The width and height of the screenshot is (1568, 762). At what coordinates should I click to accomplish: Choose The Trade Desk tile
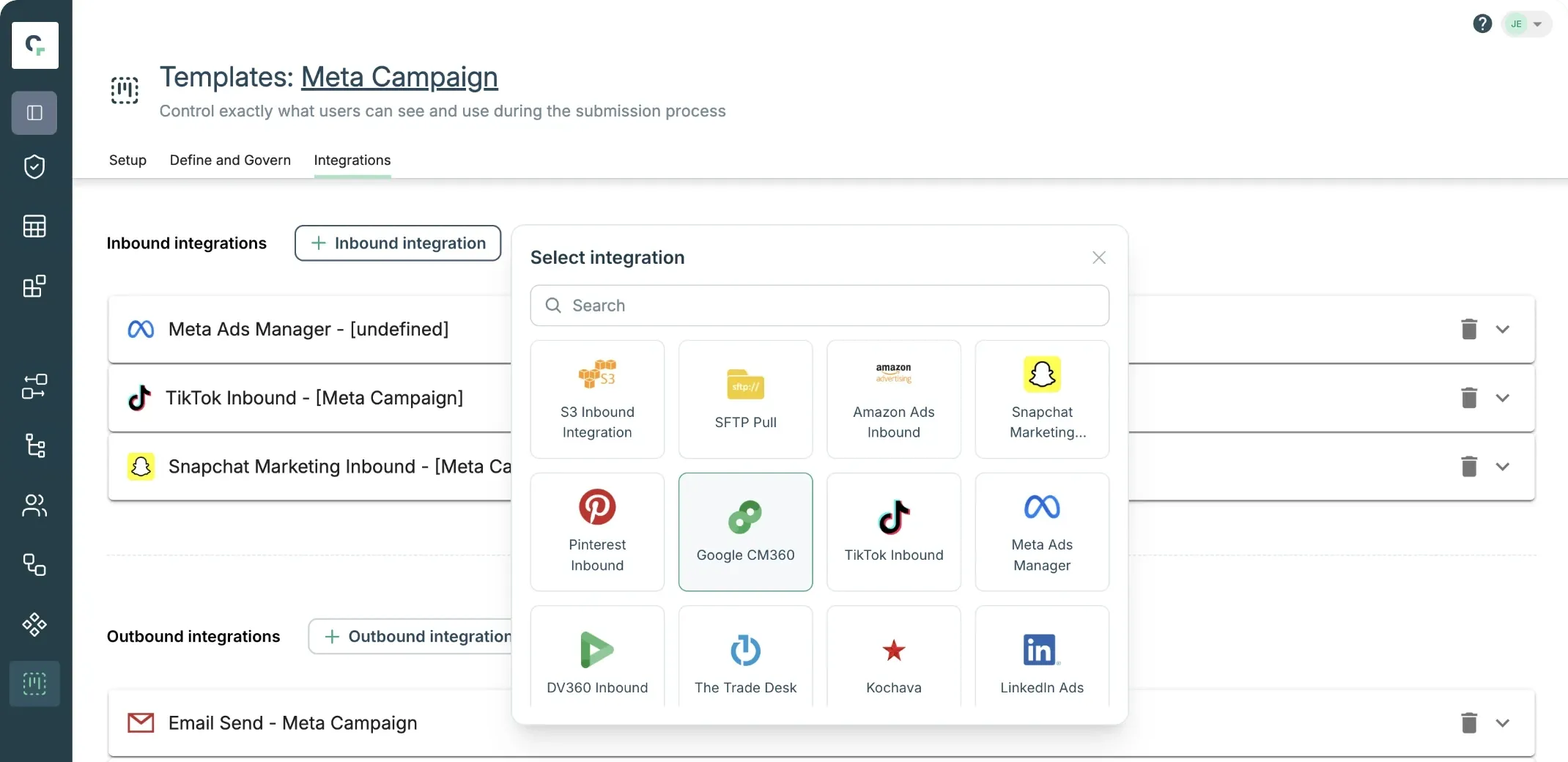coord(746,657)
